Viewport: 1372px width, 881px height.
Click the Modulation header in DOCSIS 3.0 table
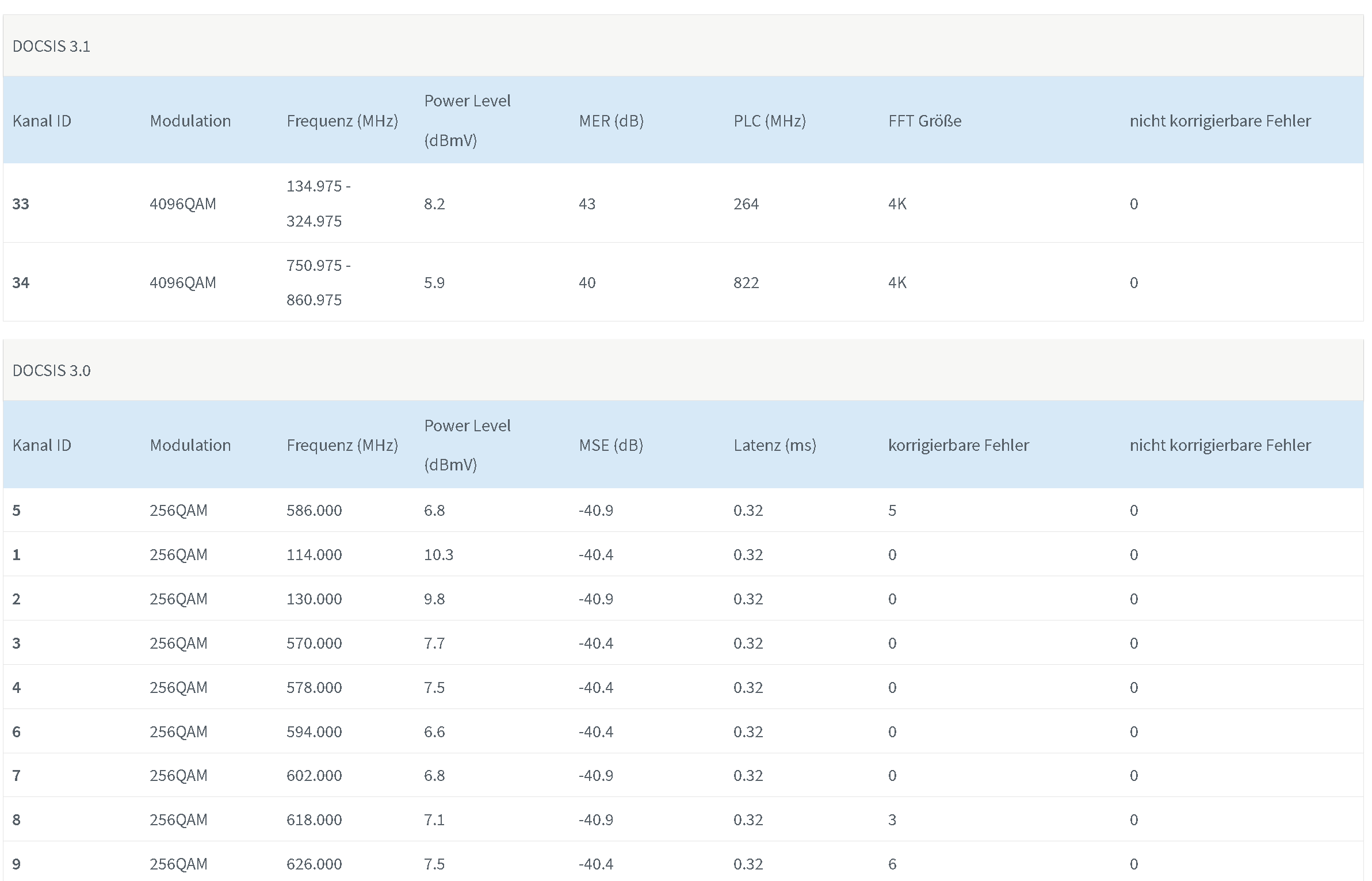click(190, 445)
